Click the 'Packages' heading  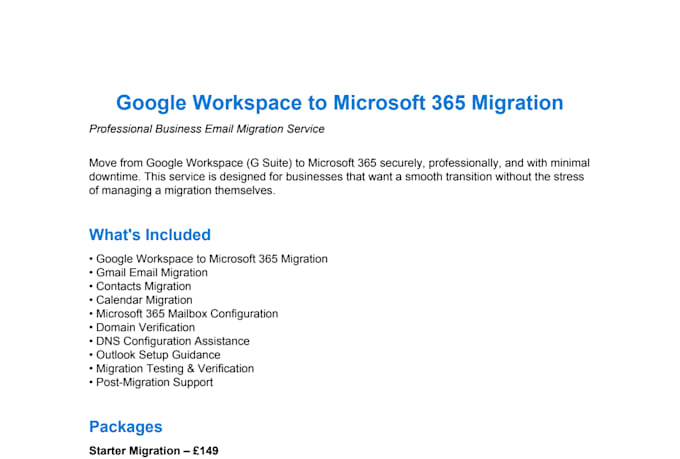(x=125, y=427)
